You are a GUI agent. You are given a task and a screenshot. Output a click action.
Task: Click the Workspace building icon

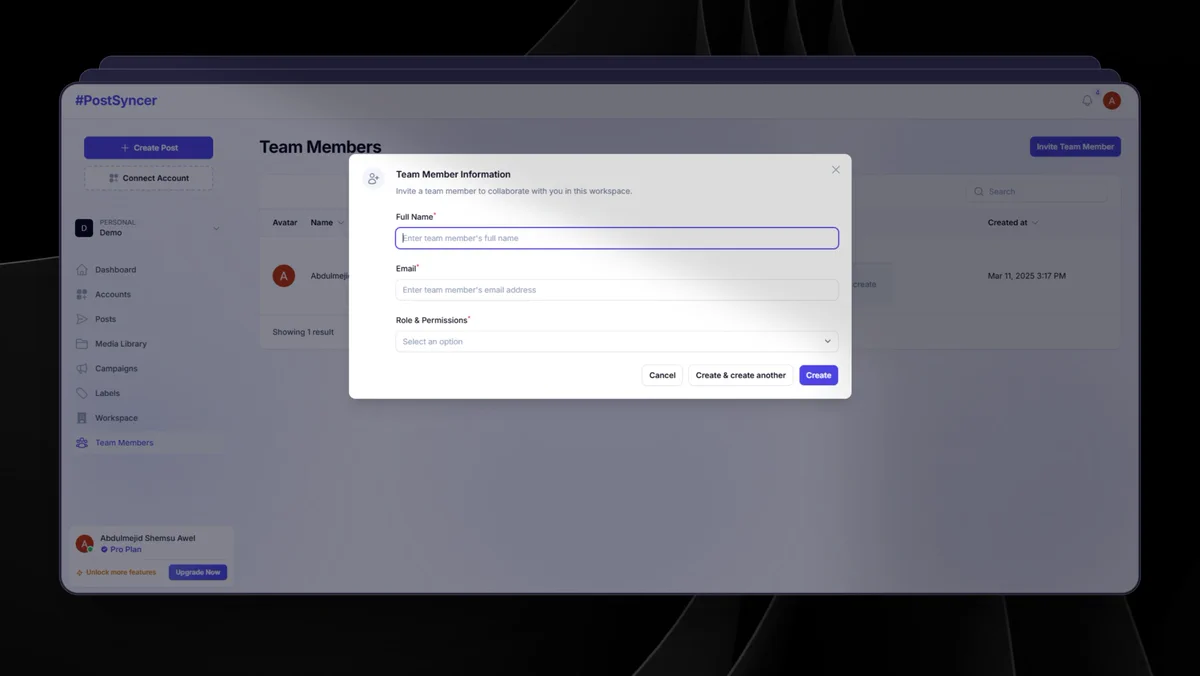[x=82, y=418]
